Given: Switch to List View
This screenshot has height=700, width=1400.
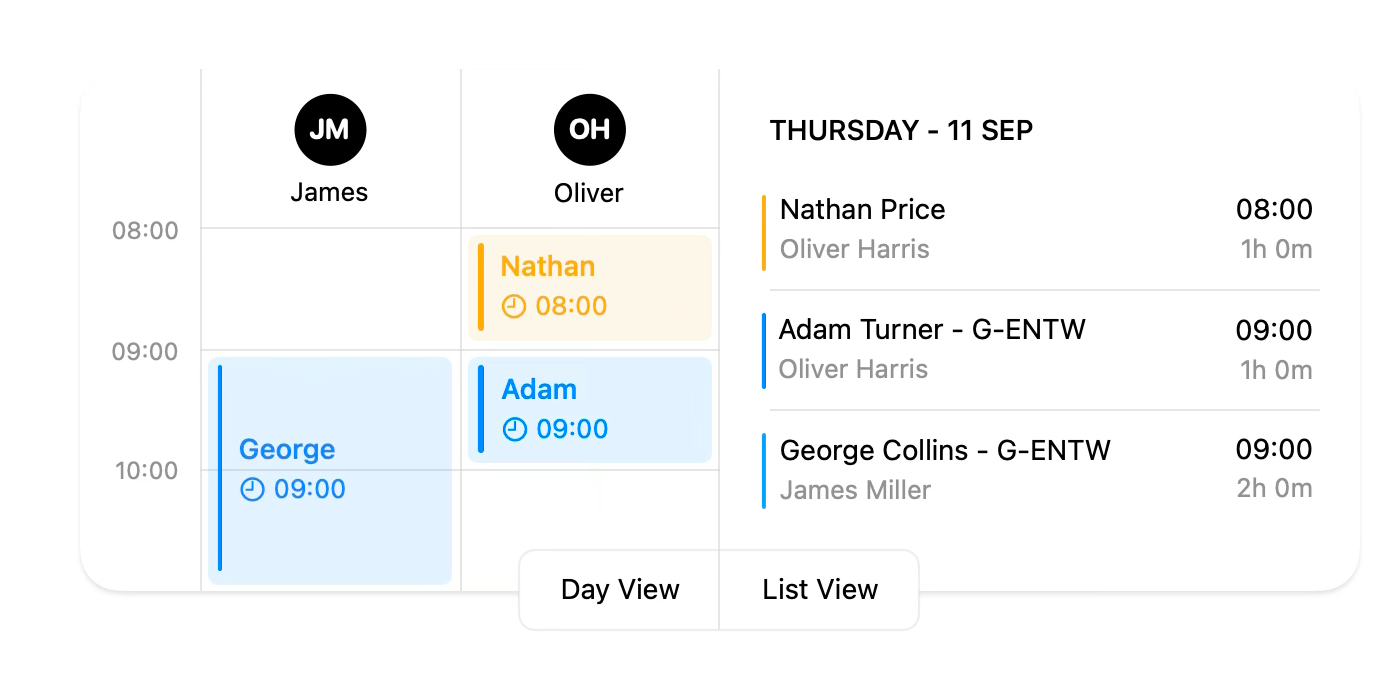Looking at the screenshot, I should 817,589.
